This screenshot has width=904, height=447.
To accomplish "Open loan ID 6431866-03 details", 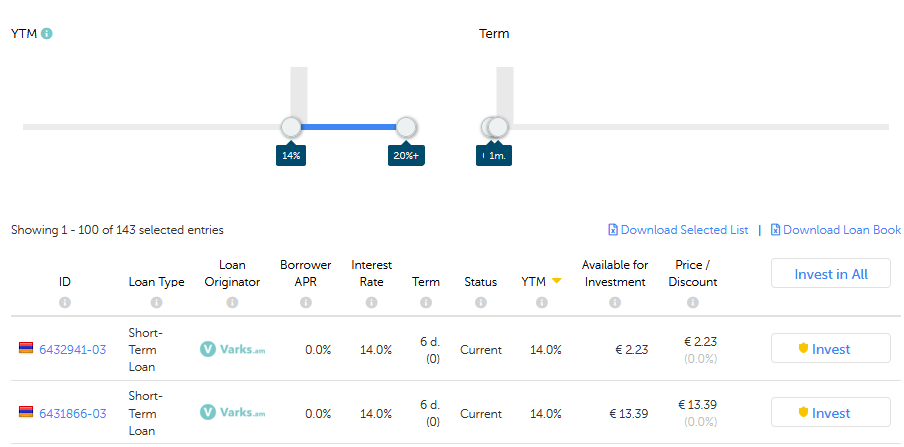I will pos(72,414).
